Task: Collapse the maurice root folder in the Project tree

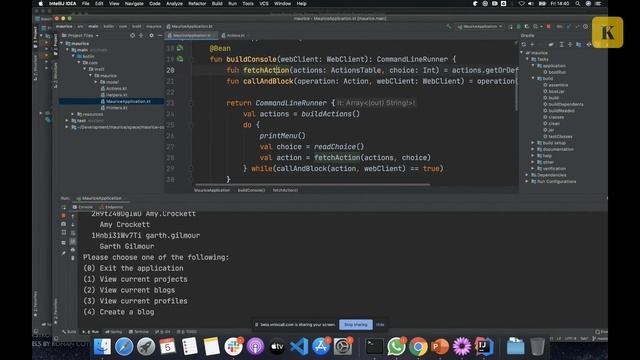Action: click(62, 43)
